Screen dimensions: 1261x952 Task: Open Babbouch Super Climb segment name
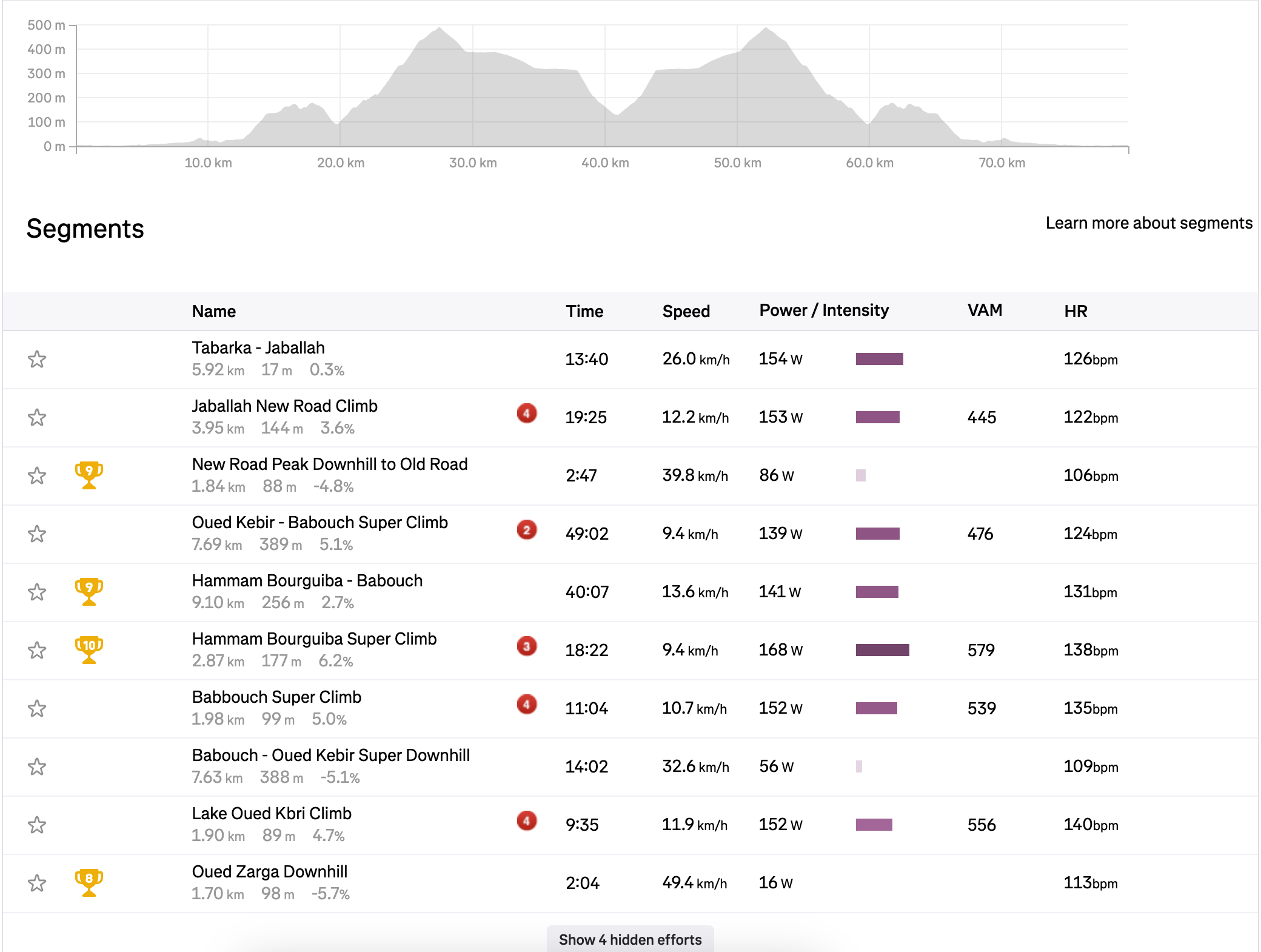pos(276,697)
